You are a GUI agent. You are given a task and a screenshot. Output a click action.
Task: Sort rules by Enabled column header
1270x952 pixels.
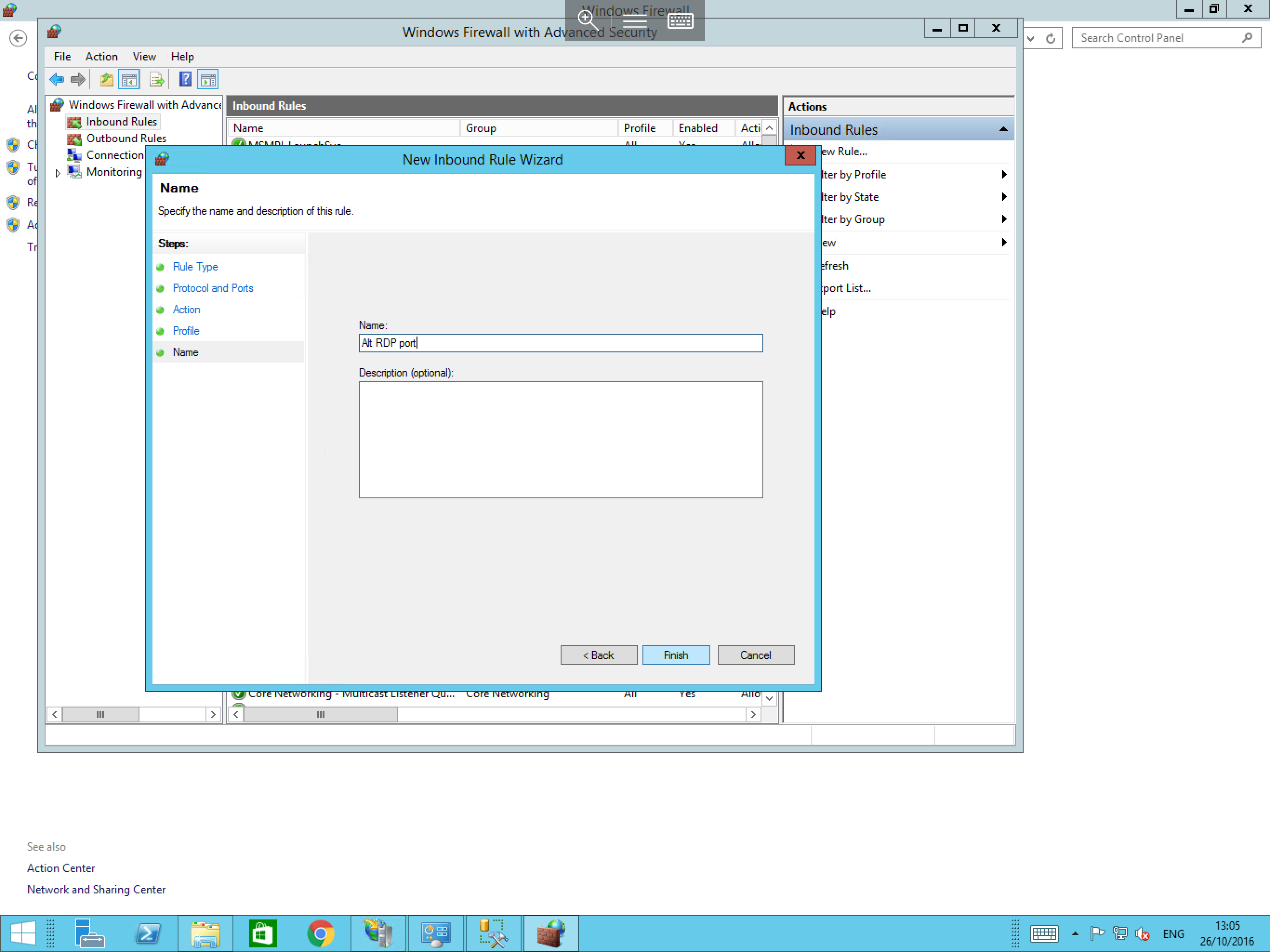click(x=704, y=127)
